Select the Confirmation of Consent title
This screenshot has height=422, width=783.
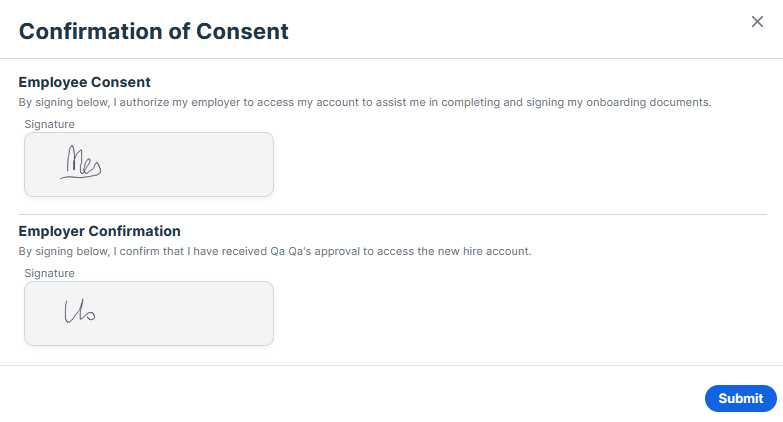click(154, 31)
